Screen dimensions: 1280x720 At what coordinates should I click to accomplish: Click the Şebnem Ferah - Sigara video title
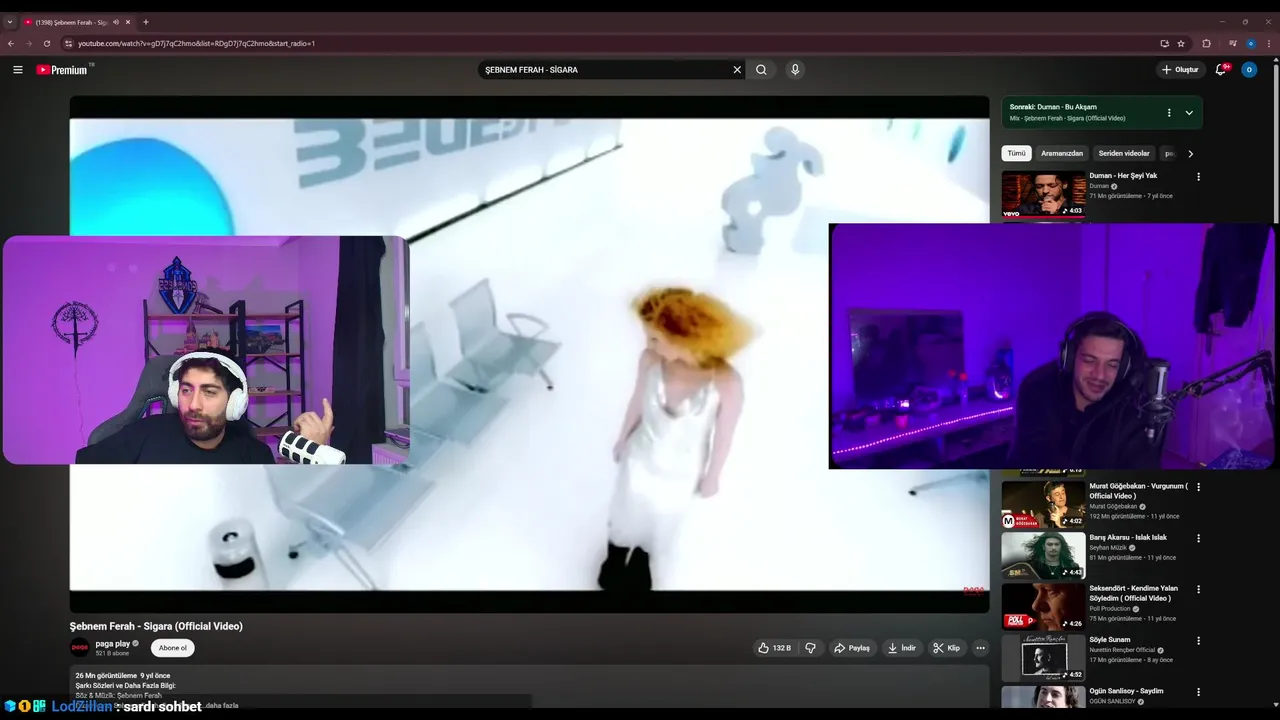[x=156, y=626]
